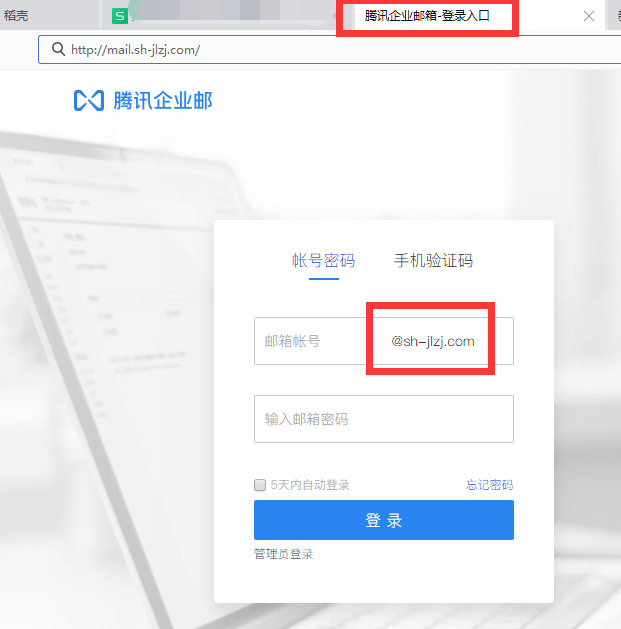Select the 腾讯企业邮箱-登录入口 browser tab

coord(427,16)
